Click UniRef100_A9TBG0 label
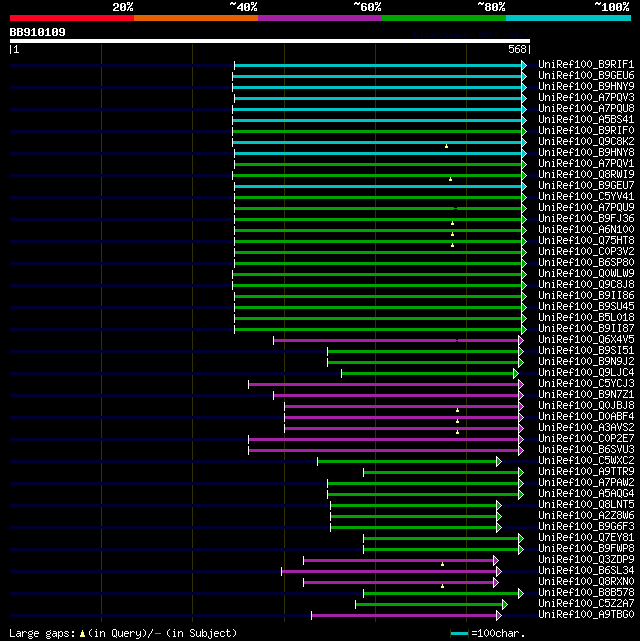 coord(586,614)
